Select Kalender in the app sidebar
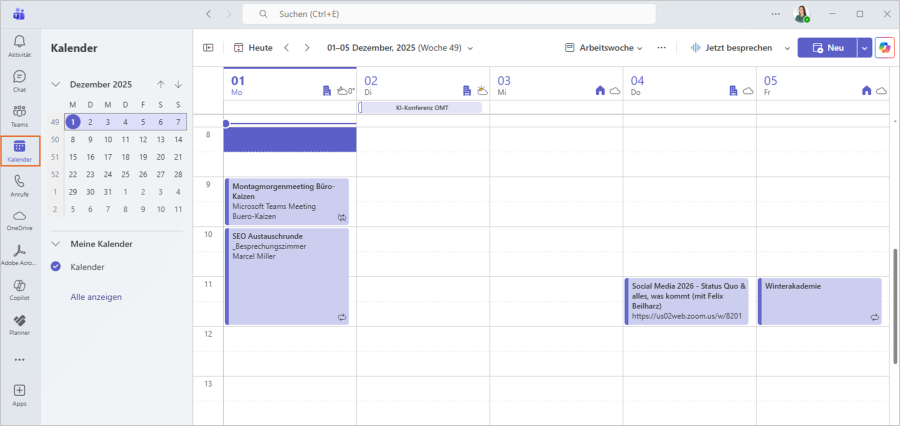This screenshot has width=900, height=426. click(x=20, y=150)
